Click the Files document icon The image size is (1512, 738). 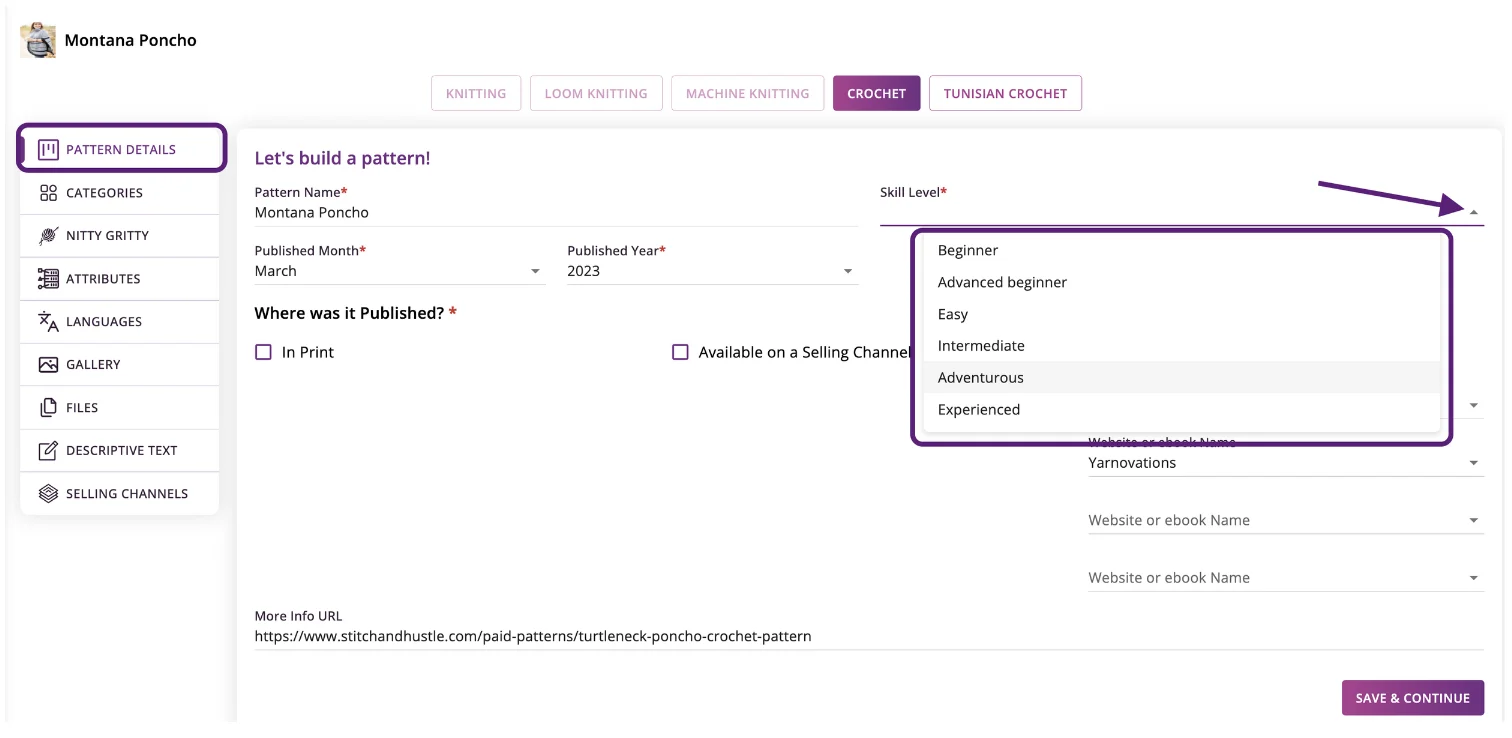pyautogui.click(x=48, y=408)
